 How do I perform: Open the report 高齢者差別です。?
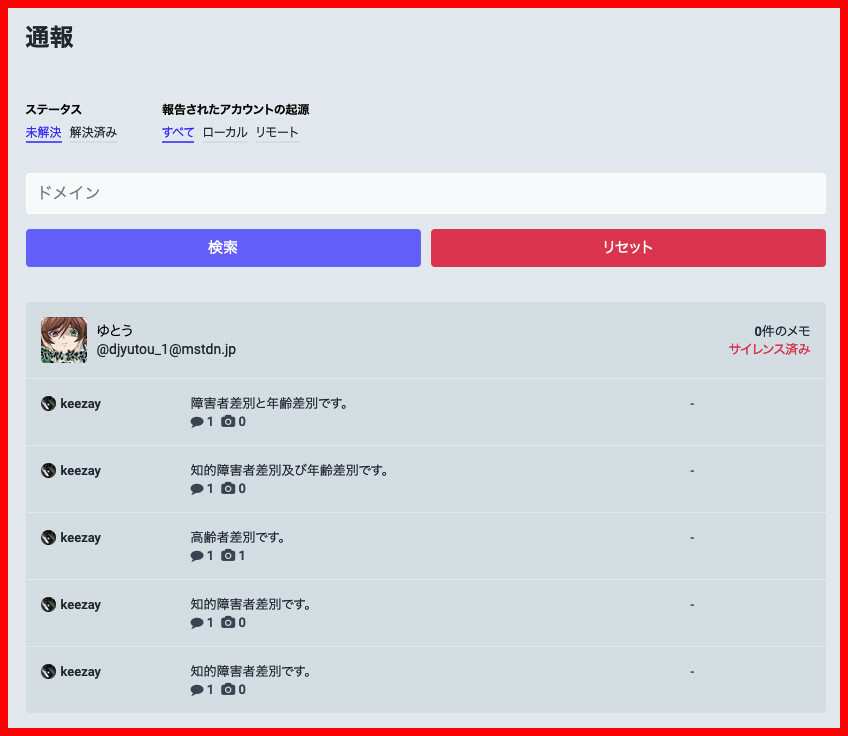click(237, 538)
